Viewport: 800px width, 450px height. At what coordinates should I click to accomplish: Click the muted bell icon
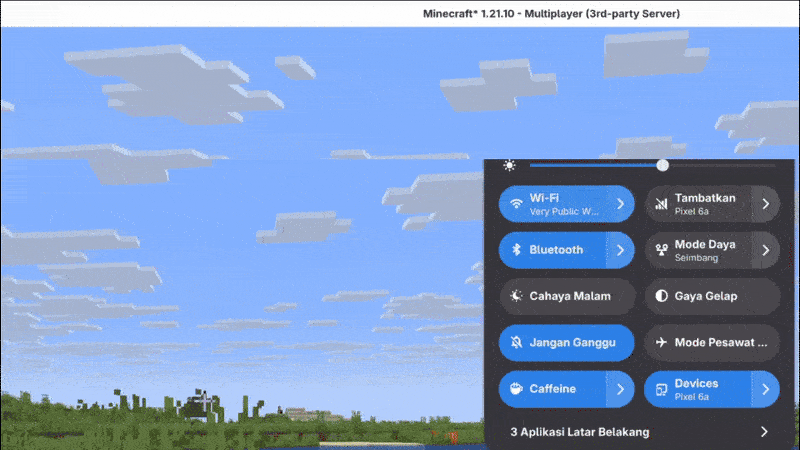(516, 342)
